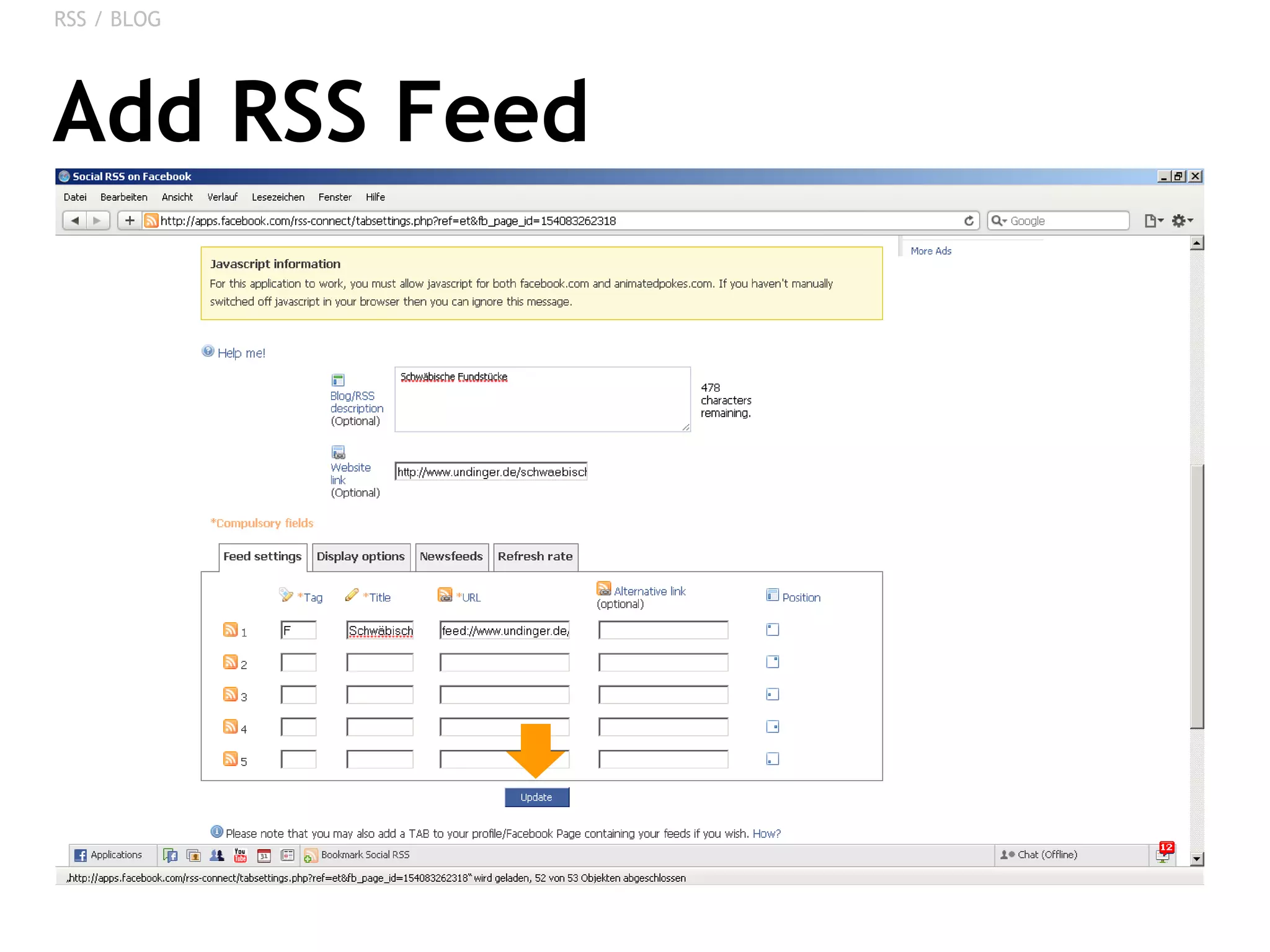Click the Blog/RSS description icon
This screenshot has width=1270, height=952.
click(x=338, y=380)
